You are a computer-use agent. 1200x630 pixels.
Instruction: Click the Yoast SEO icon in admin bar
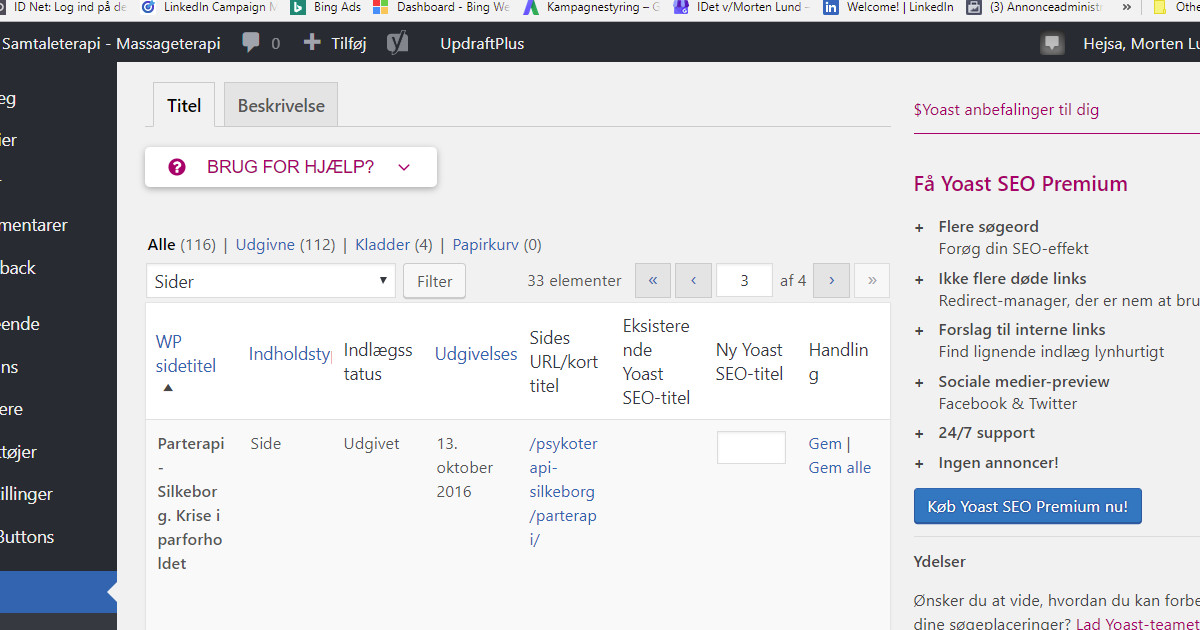click(397, 43)
